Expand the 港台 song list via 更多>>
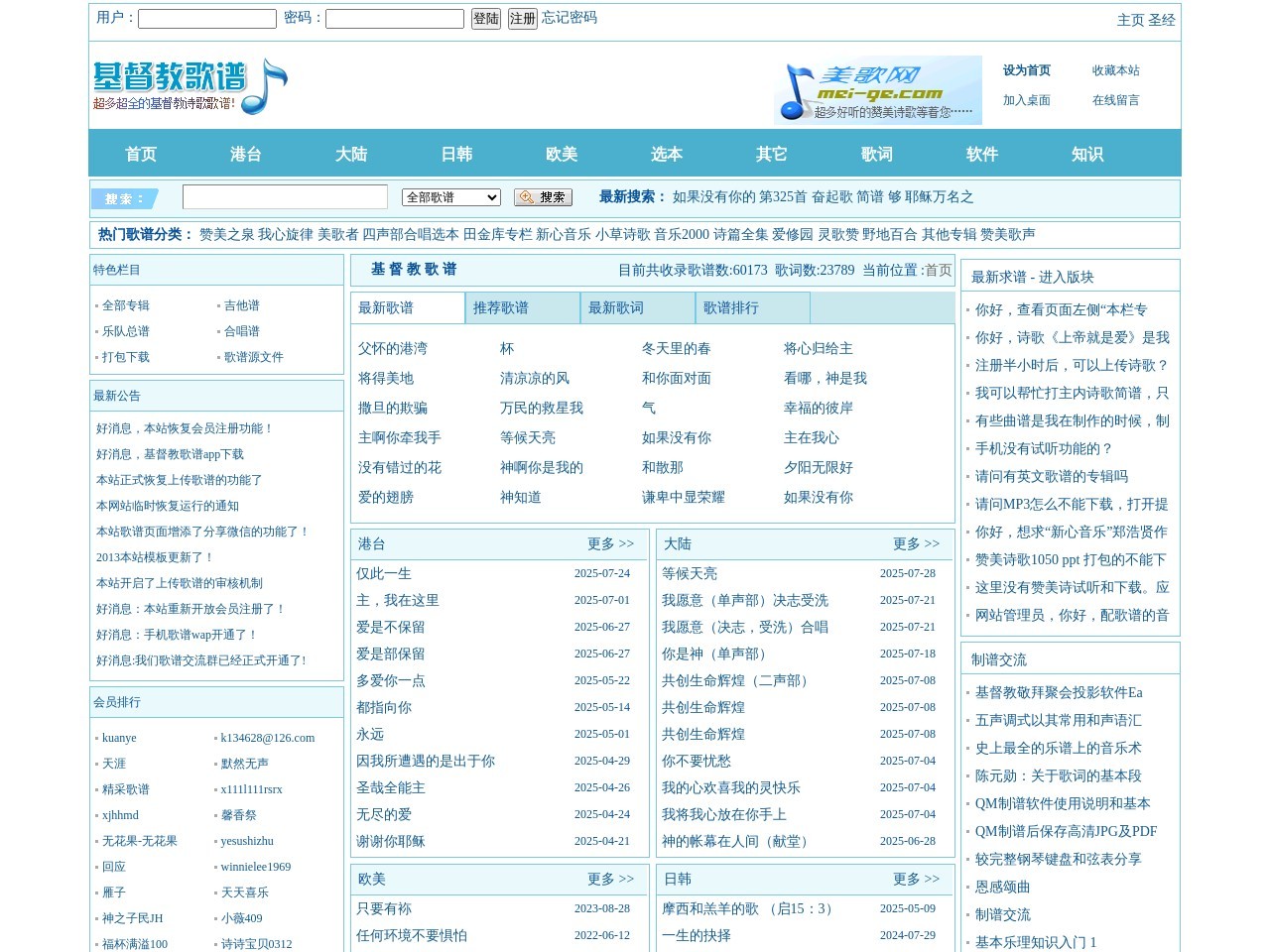1270x952 pixels. 612,543
